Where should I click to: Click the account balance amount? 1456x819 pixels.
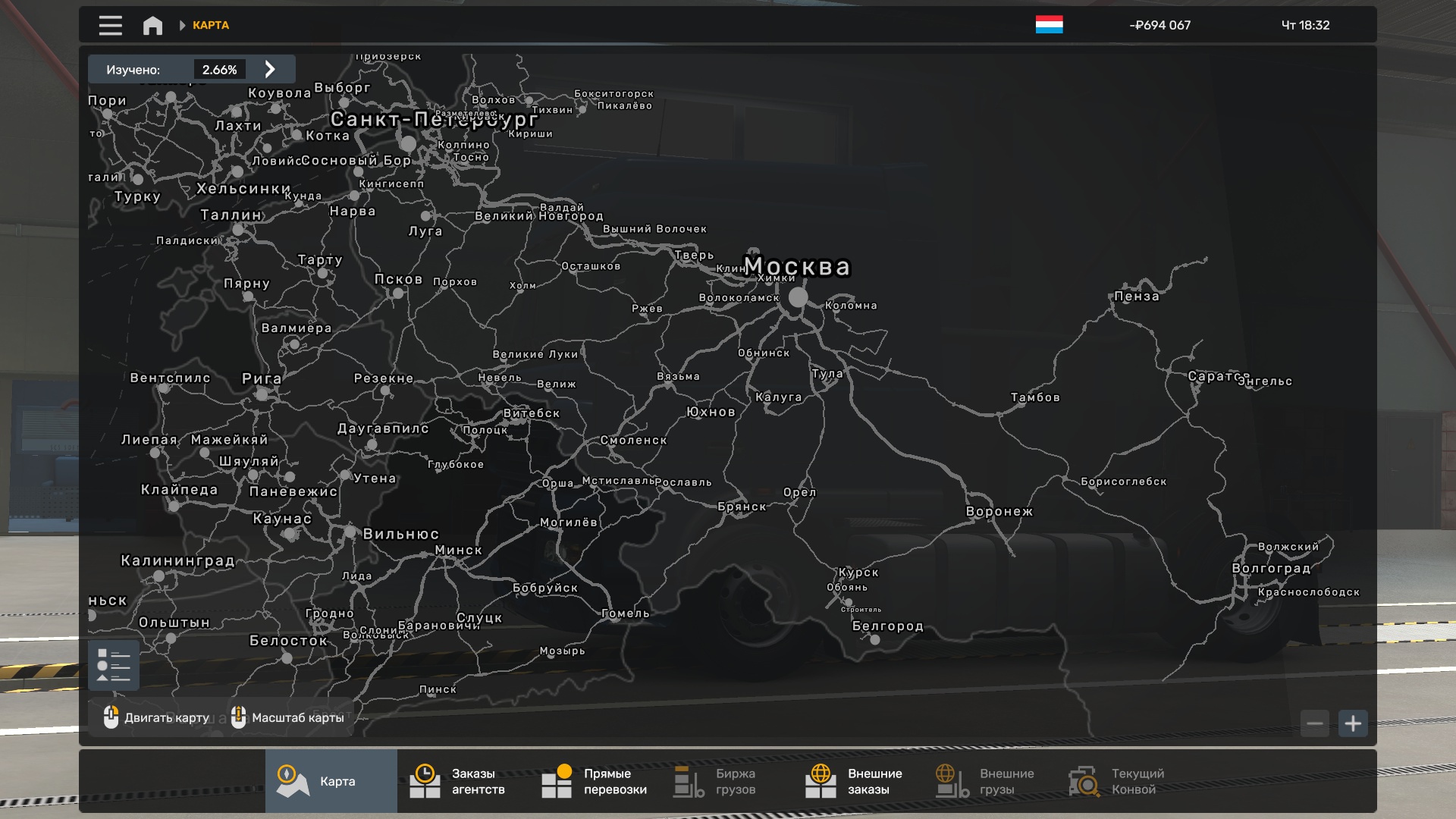click(x=1159, y=25)
